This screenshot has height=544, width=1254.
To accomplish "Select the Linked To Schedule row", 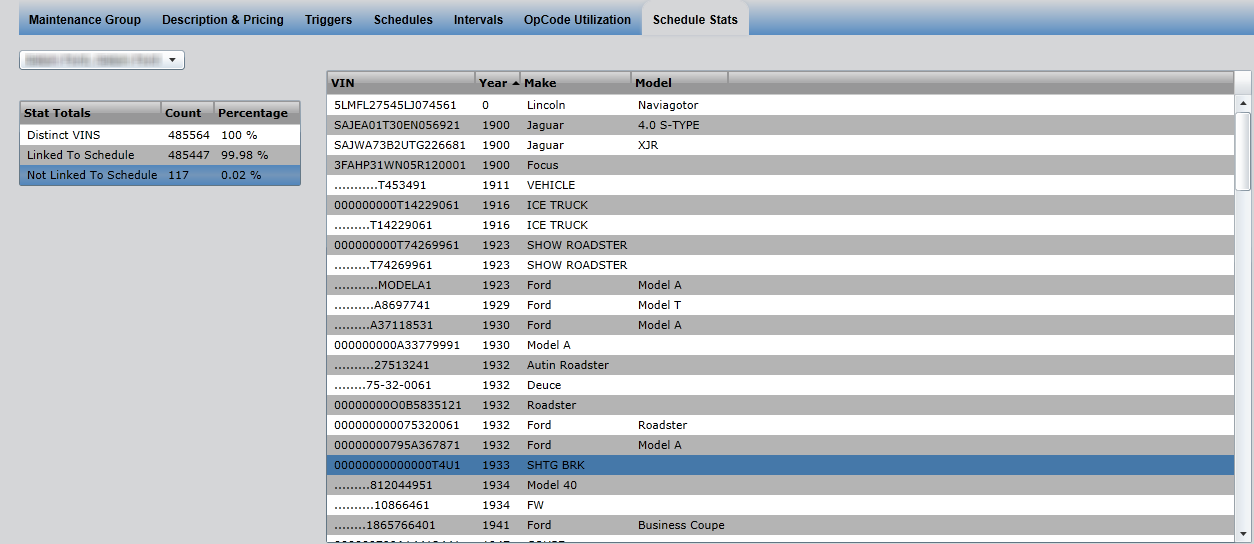I will (x=160, y=155).
